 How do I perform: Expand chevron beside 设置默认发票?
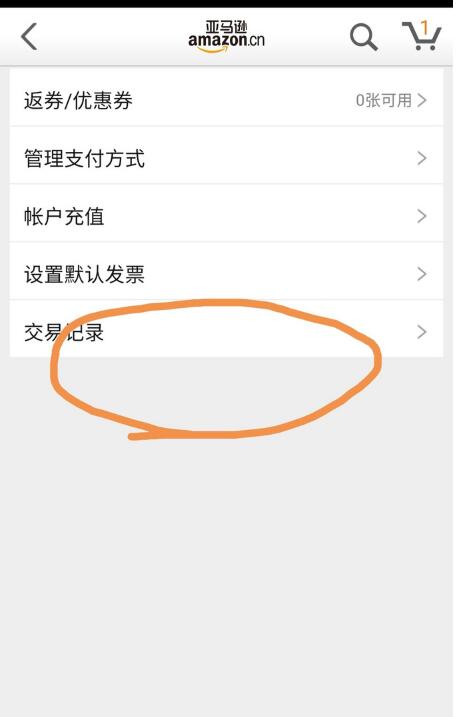point(422,274)
